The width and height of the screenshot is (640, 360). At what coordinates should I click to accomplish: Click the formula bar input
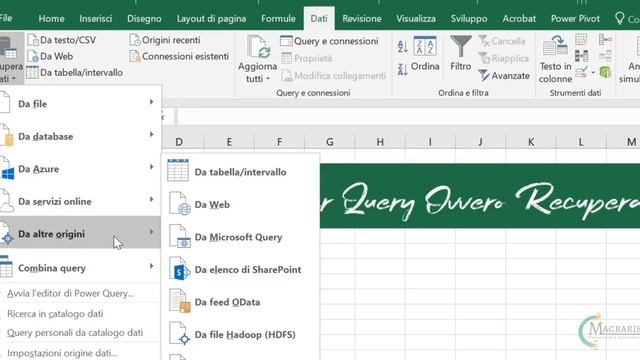click(x=408, y=117)
